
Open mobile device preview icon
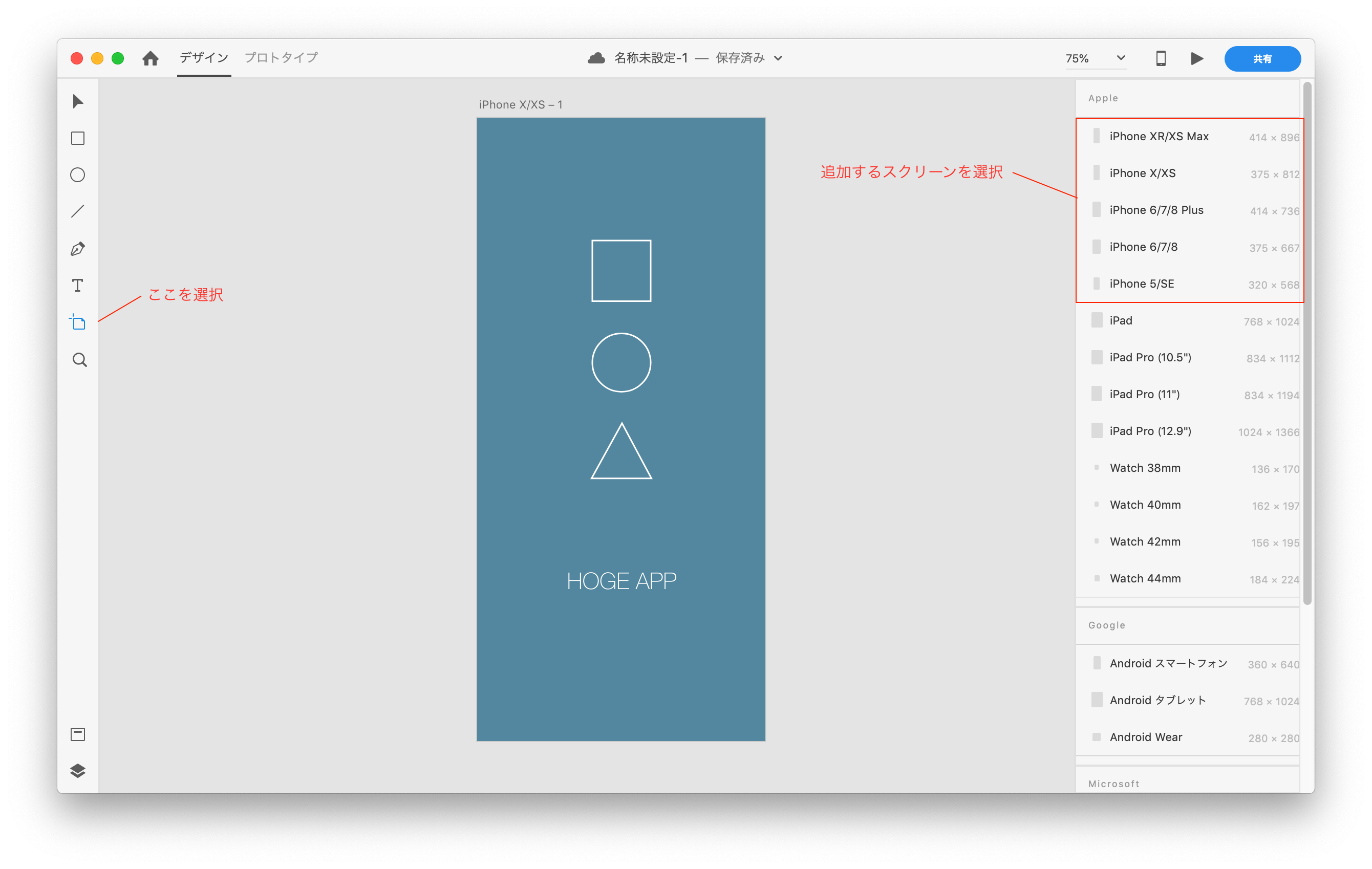[x=1161, y=58]
